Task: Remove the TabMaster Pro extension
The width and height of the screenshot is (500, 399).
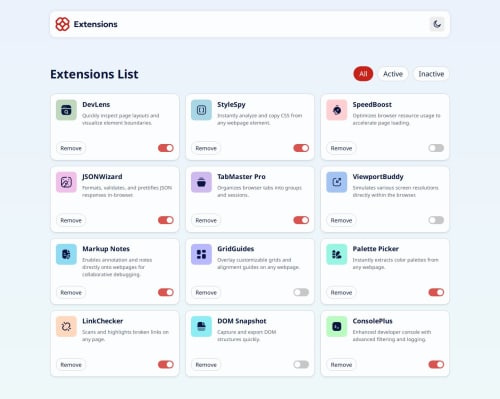Action: (206, 220)
